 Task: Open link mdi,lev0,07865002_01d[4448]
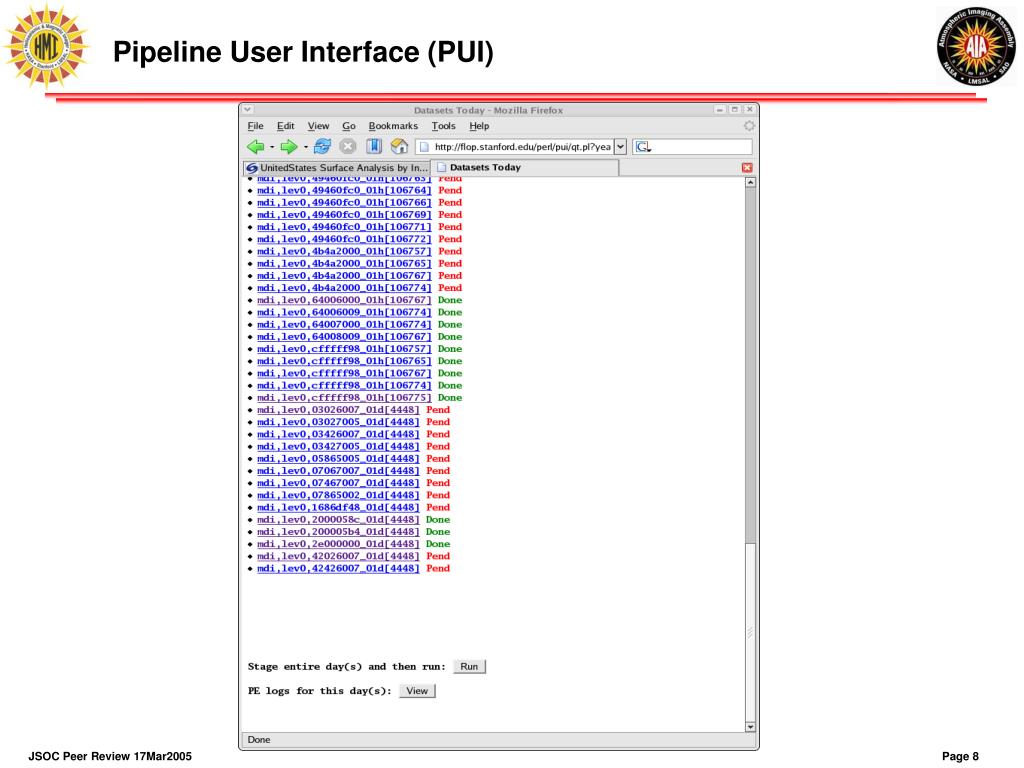(x=338, y=495)
